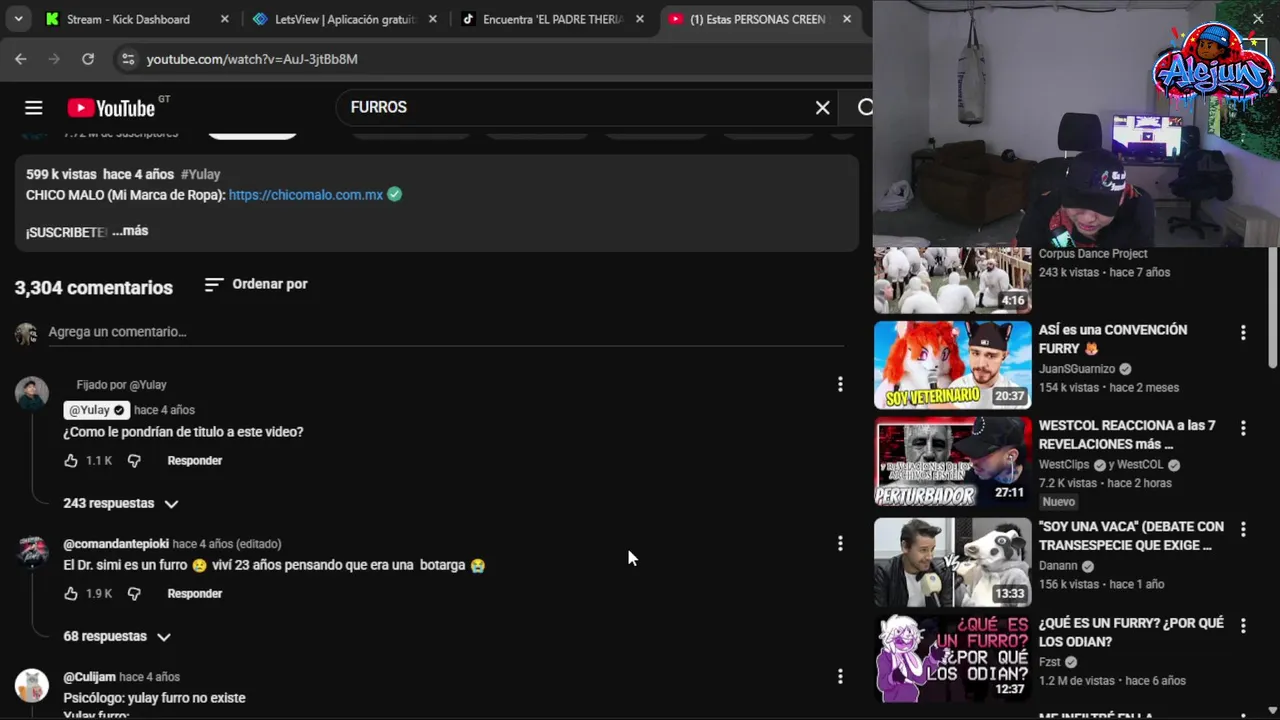The height and width of the screenshot is (720, 1280).
Task: Open the Danann channel name
Action: [x=1058, y=566]
